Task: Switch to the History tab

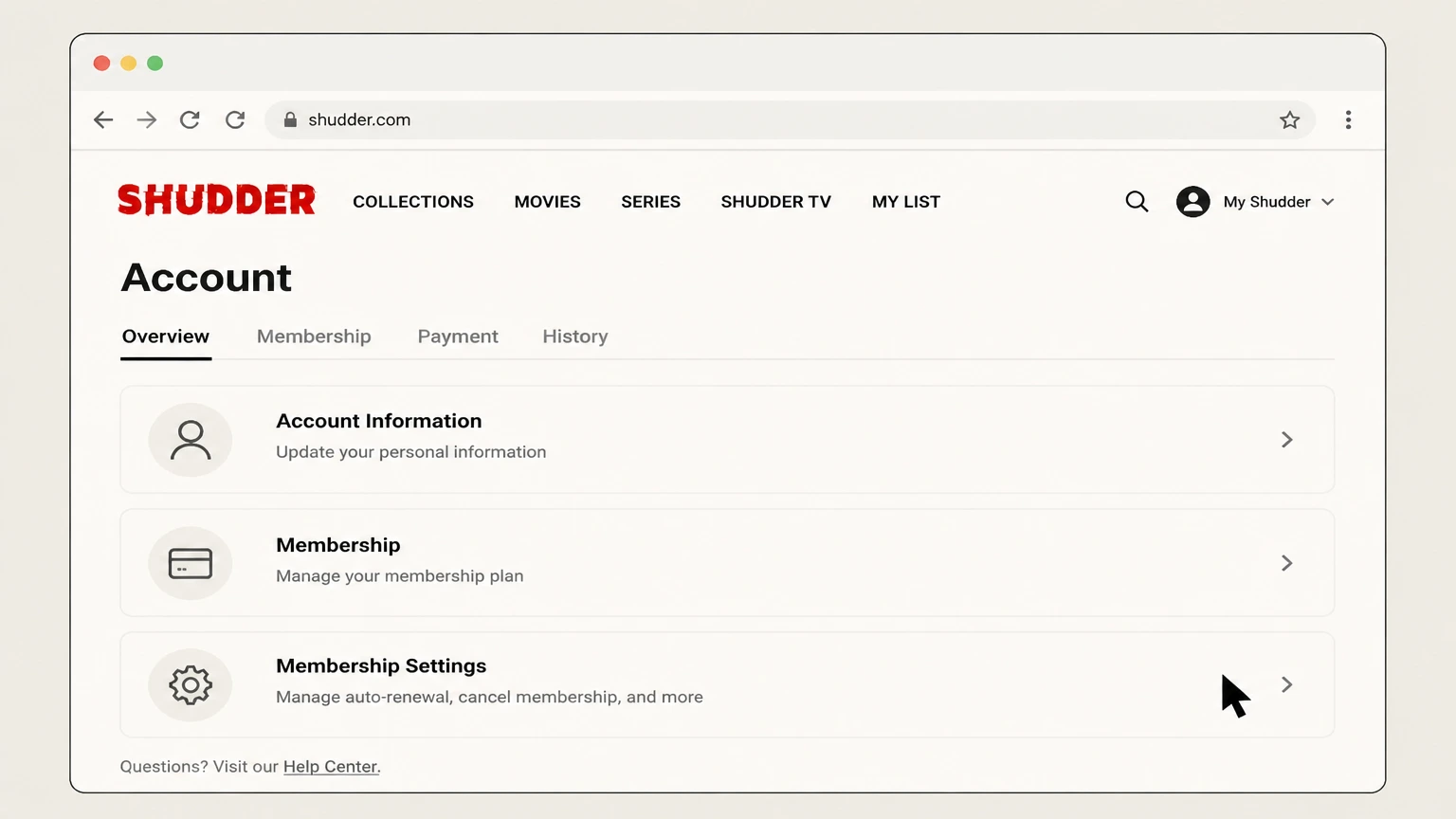Action: point(575,337)
